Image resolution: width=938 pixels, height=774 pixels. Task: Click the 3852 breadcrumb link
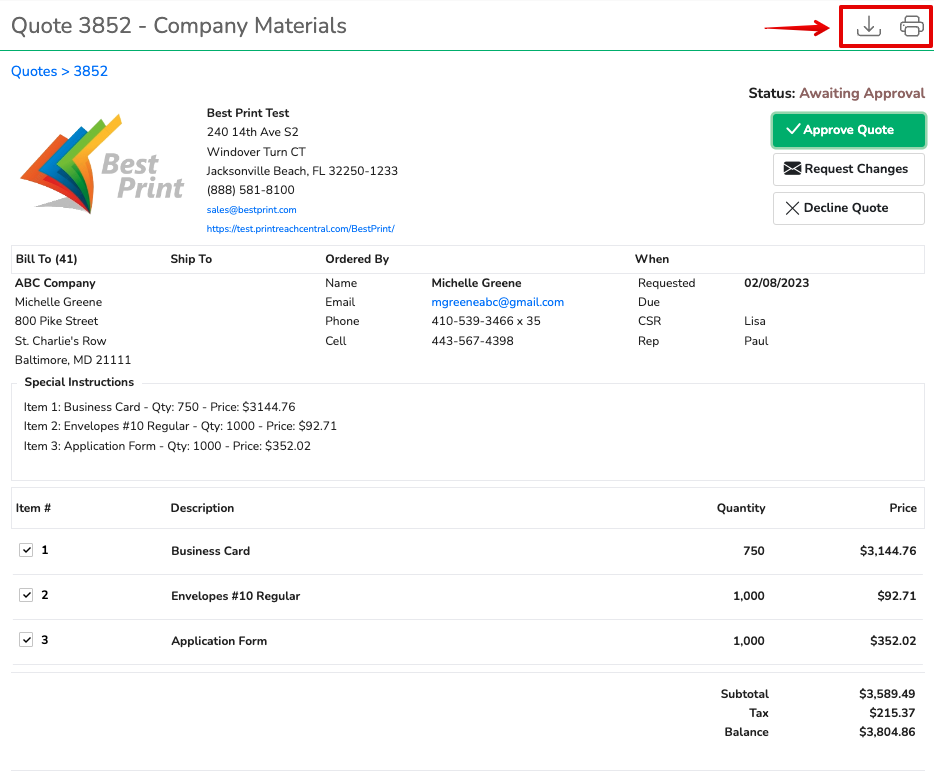coord(90,71)
